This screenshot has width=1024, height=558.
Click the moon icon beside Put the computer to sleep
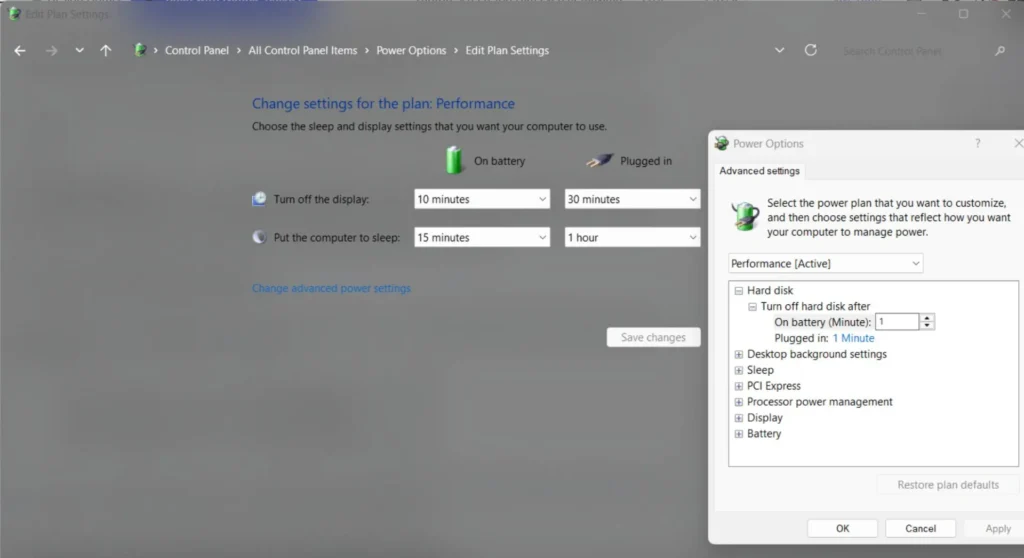click(x=259, y=237)
